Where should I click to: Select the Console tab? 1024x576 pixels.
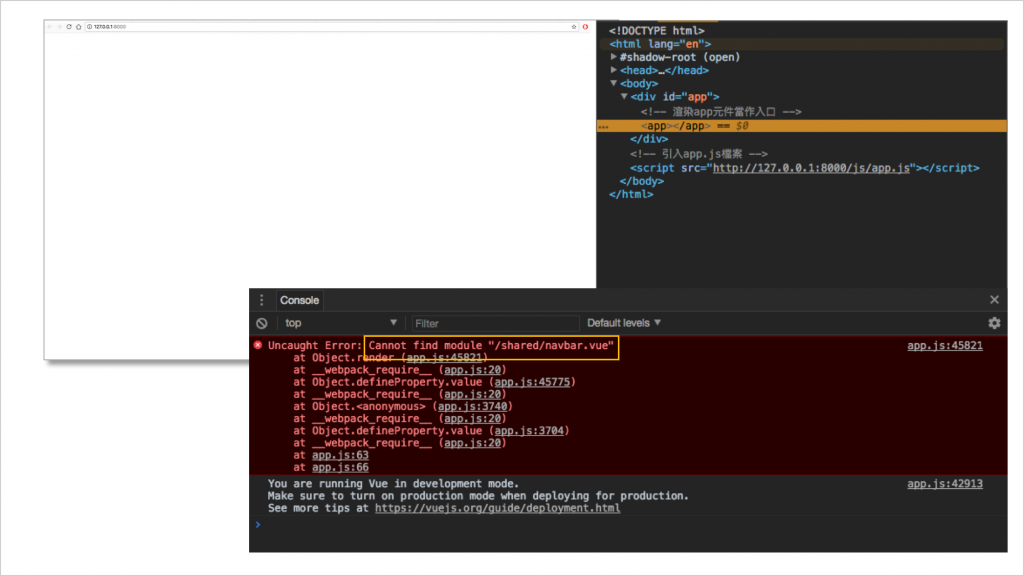click(299, 300)
